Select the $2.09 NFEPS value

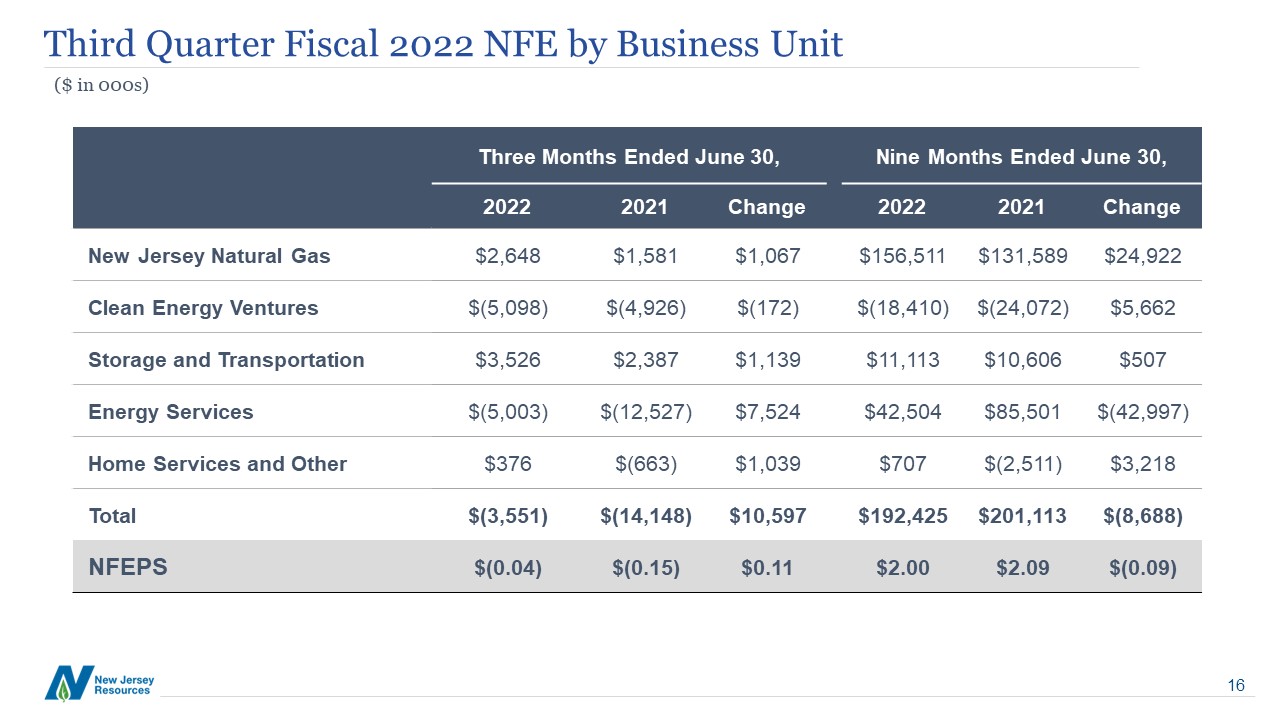(1022, 568)
